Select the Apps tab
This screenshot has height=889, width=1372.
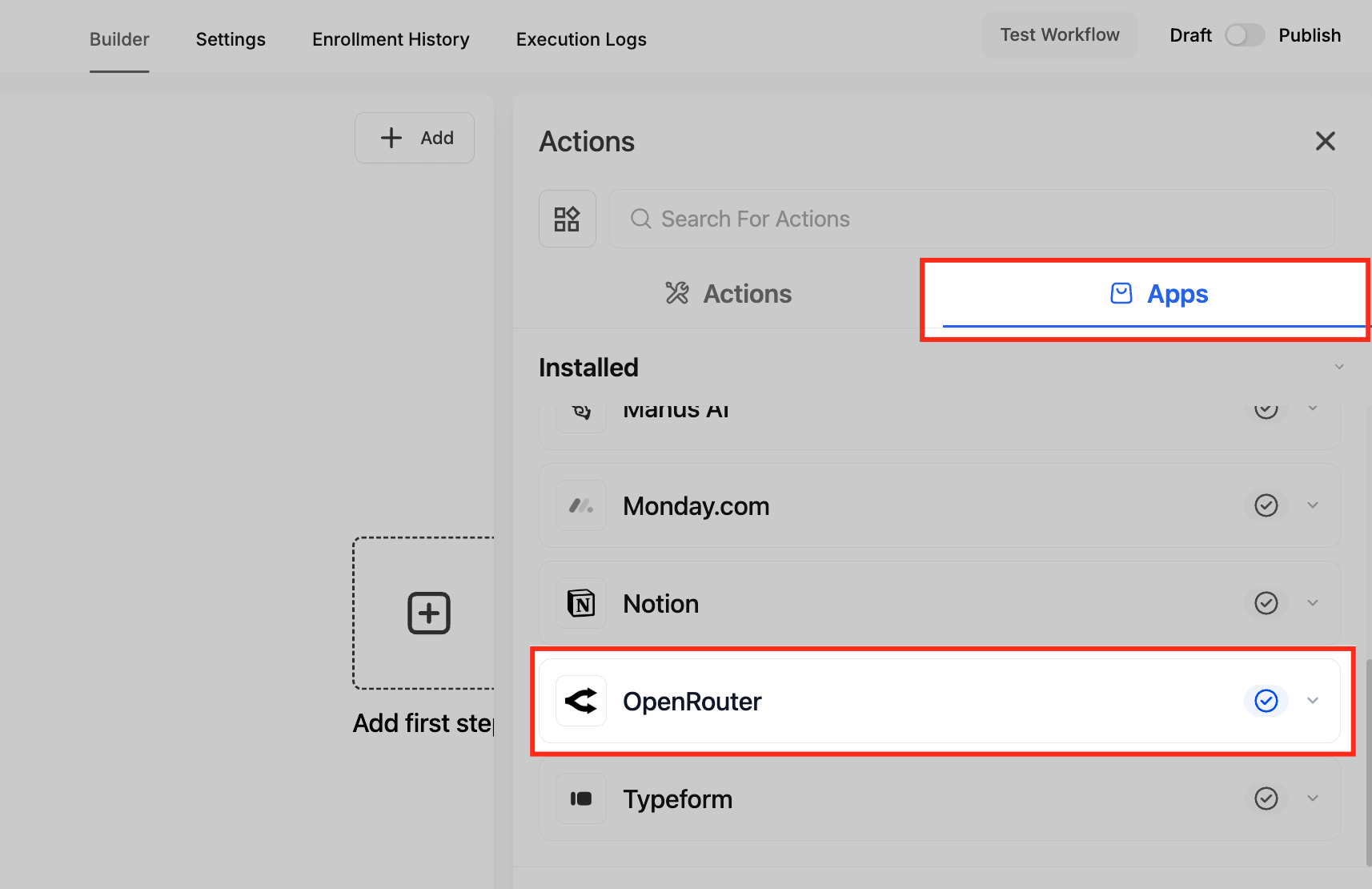(x=1158, y=294)
